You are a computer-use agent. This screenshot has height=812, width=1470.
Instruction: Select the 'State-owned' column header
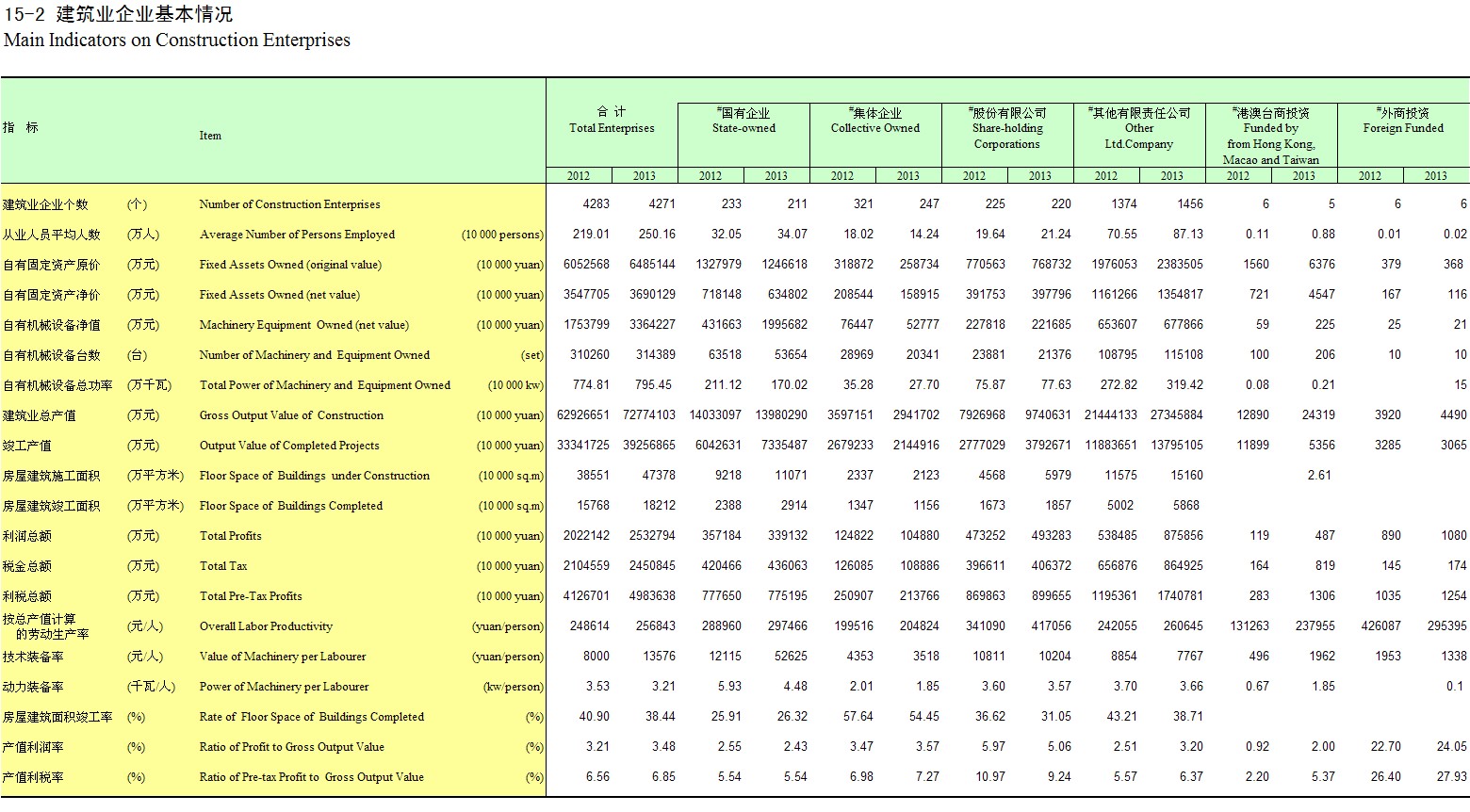click(x=743, y=128)
